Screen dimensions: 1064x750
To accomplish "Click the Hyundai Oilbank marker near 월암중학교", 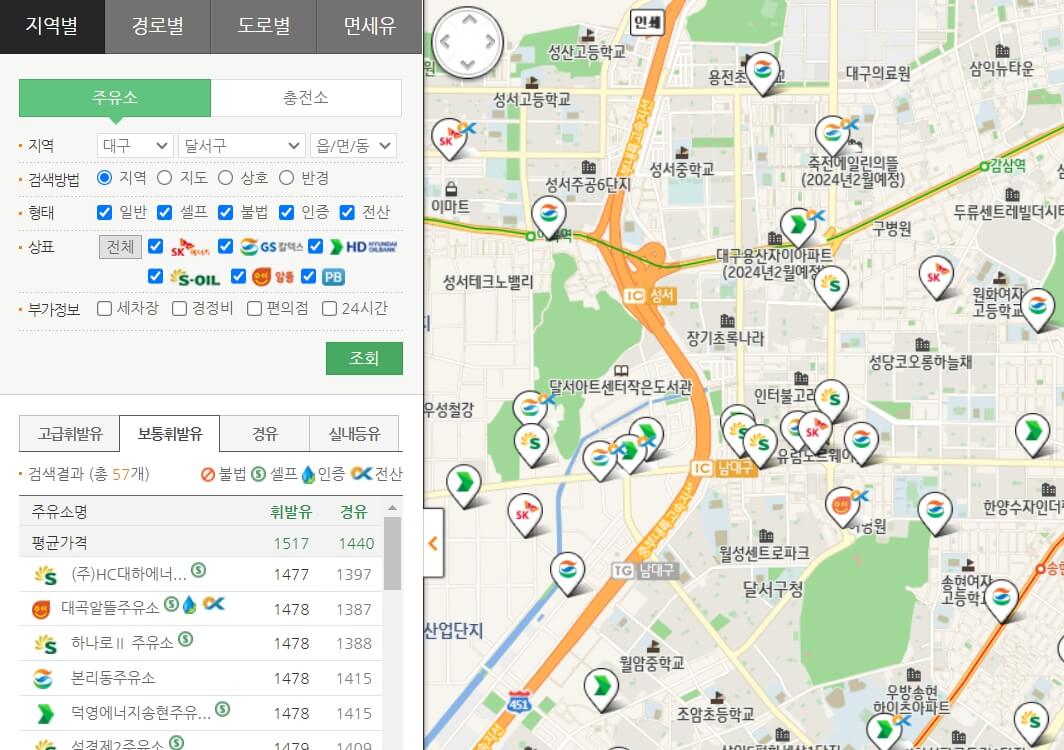I will click(x=601, y=688).
